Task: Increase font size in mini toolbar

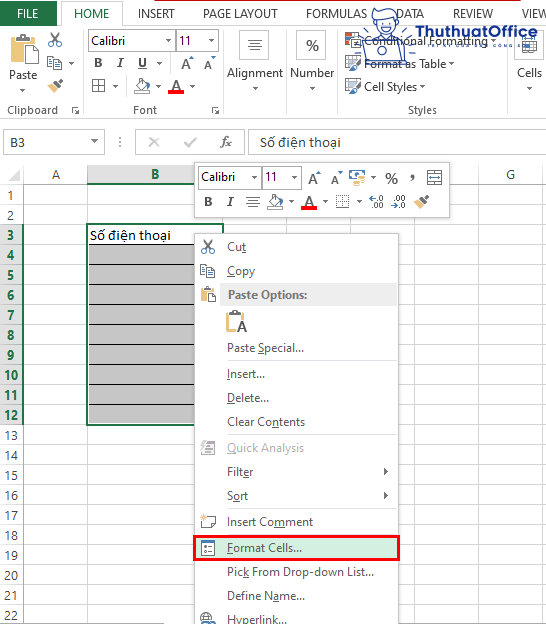Action: (x=314, y=178)
